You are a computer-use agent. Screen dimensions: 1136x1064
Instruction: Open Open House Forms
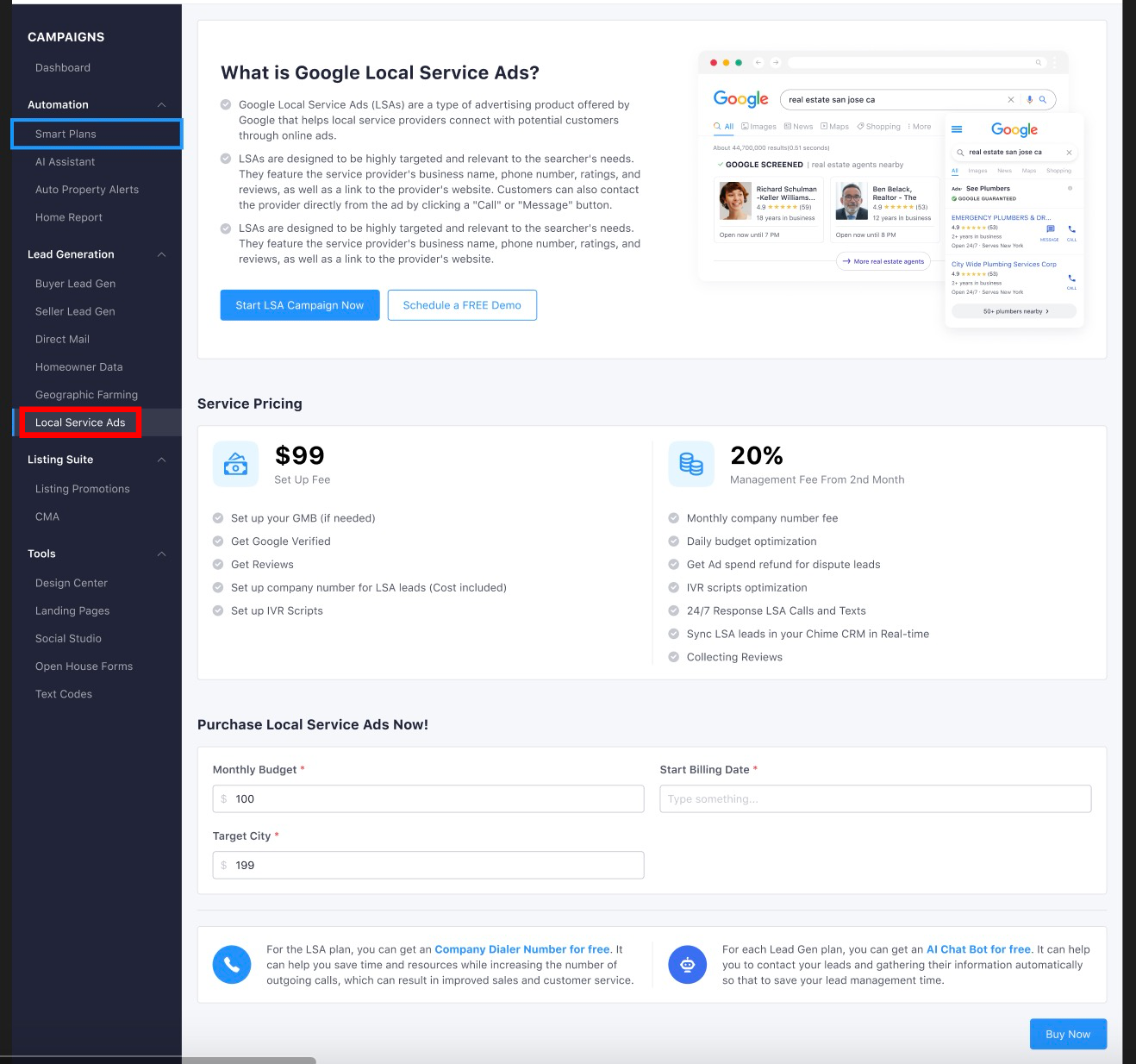coord(84,666)
